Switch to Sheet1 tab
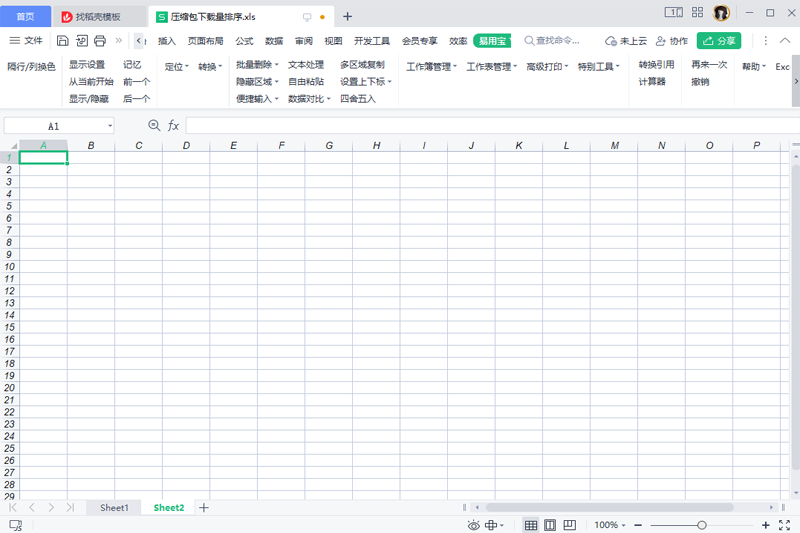This screenshot has height=533, width=800. (x=114, y=508)
